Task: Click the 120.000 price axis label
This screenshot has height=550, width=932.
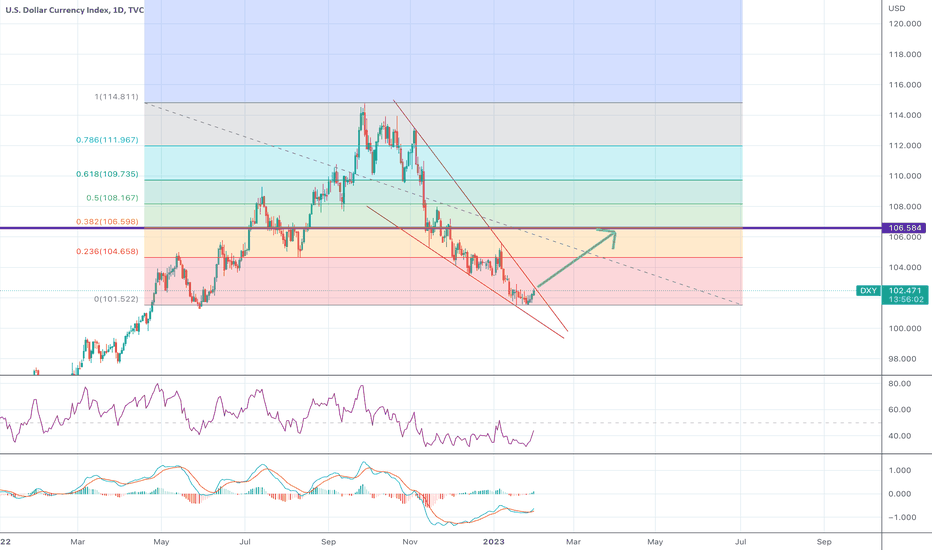Action: 905,24
